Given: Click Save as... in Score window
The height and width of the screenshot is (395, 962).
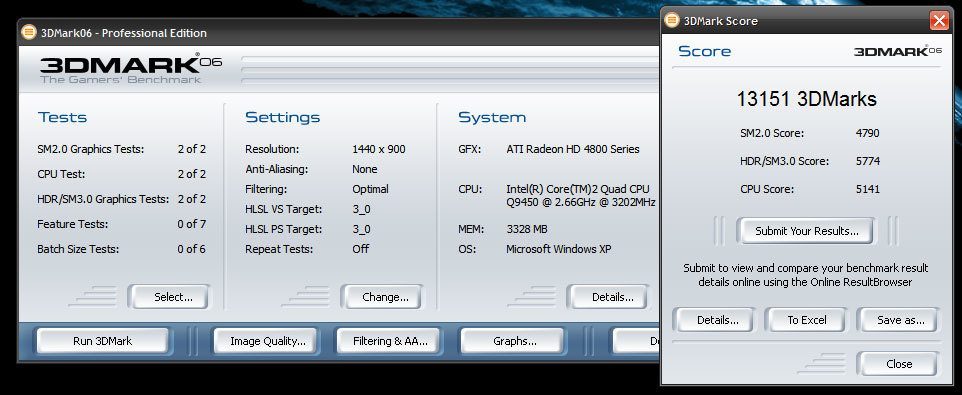Looking at the screenshot, I should point(898,320).
